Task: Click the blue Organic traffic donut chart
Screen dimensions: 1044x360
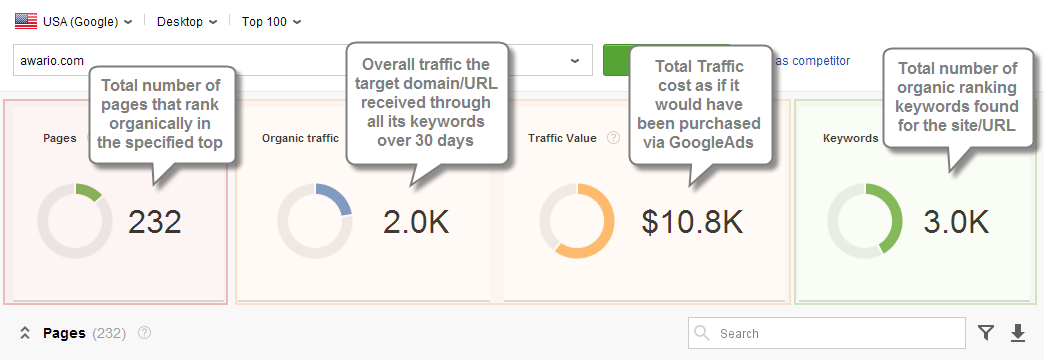Action: coord(314,221)
